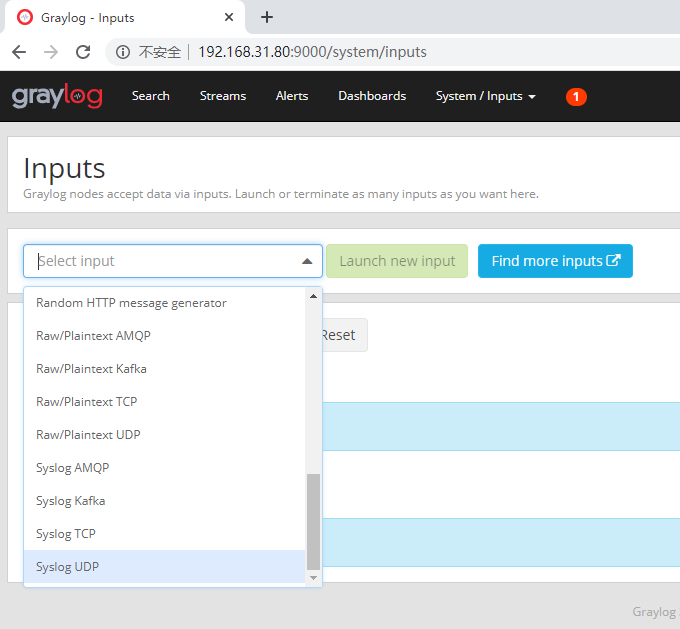
Task: Open a new browser tab
Action: 267,17
